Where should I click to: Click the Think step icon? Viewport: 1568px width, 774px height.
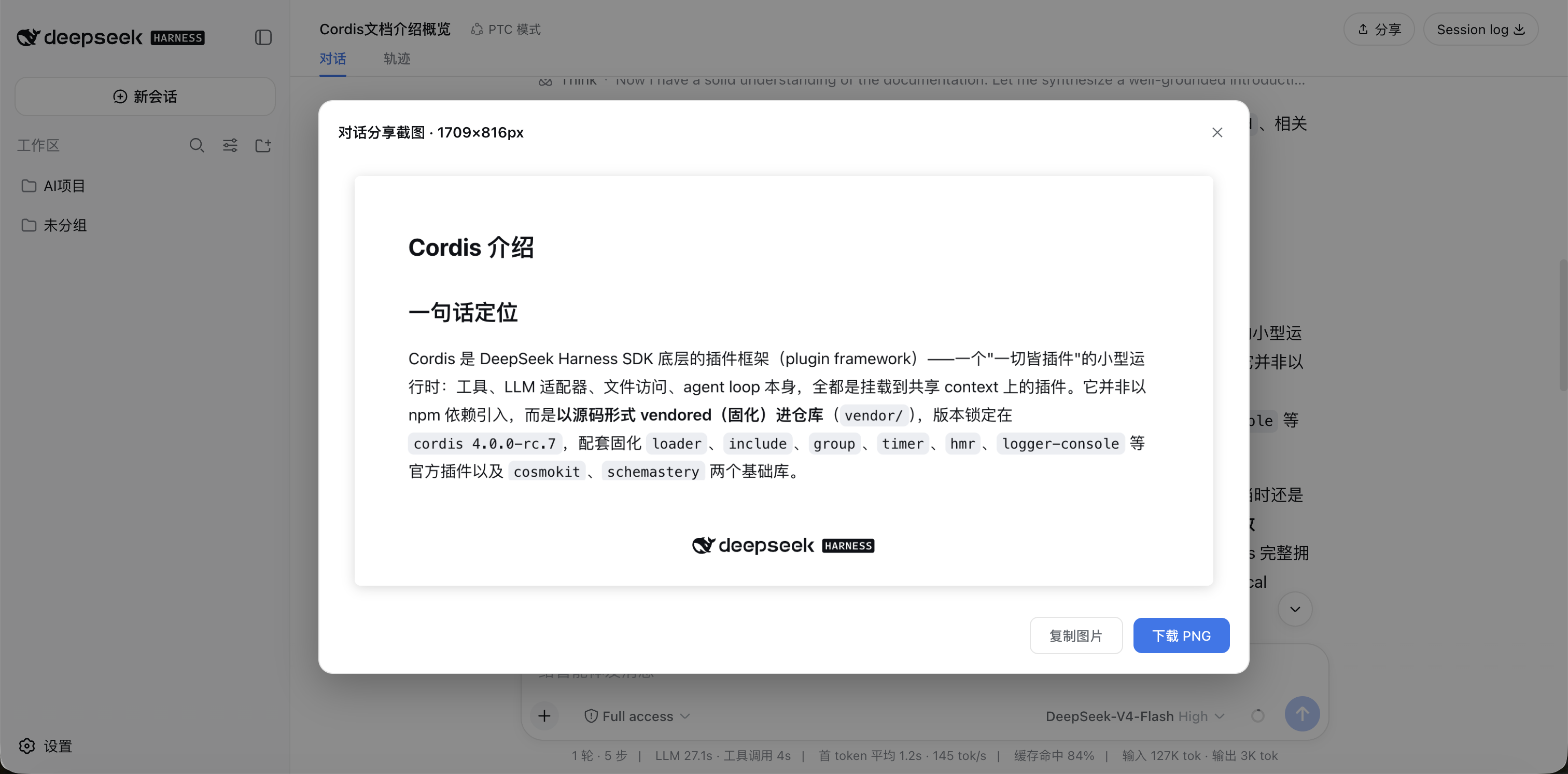pyautogui.click(x=545, y=81)
